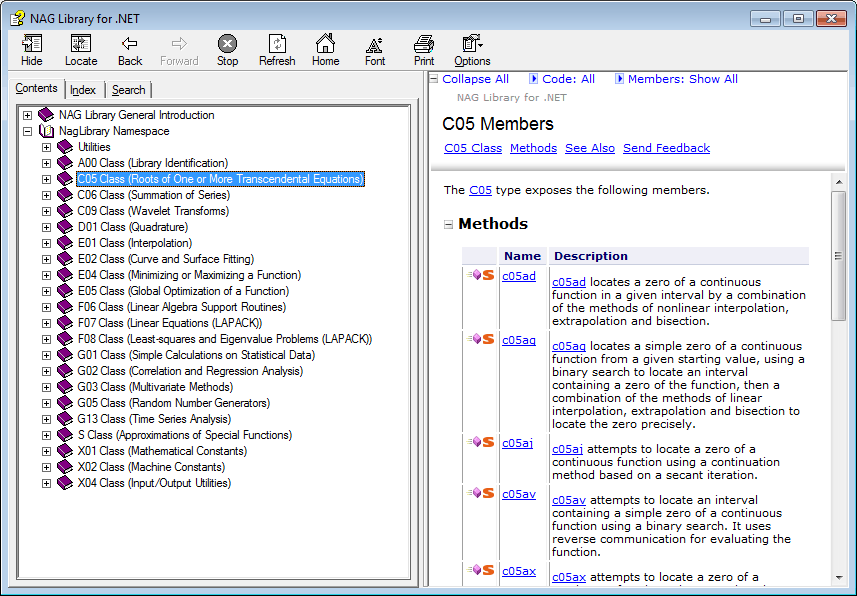The height and width of the screenshot is (596, 857).
Task: Open the Code: All dropdown
Action: coord(562,79)
